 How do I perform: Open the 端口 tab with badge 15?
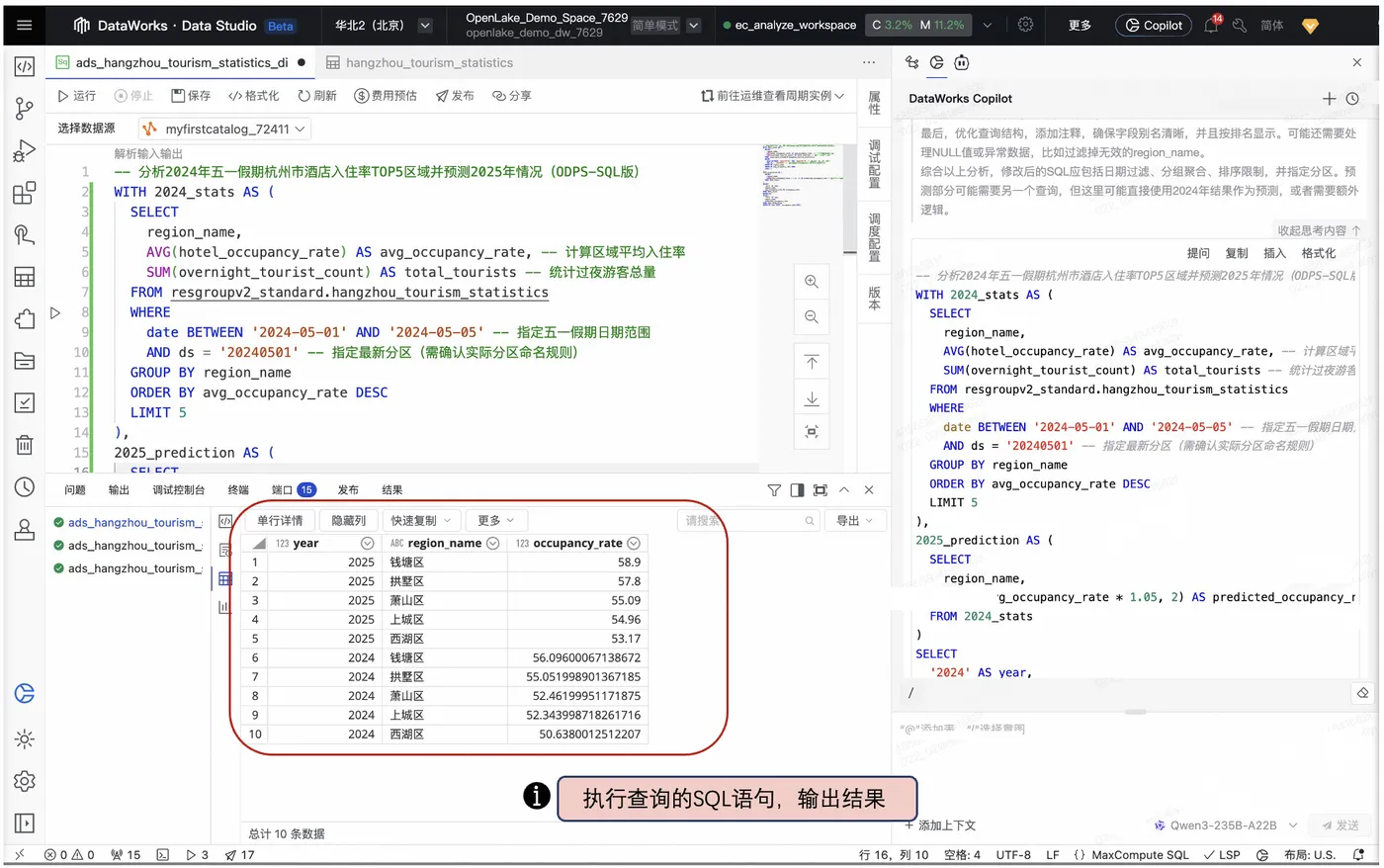[x=294, y=490]
